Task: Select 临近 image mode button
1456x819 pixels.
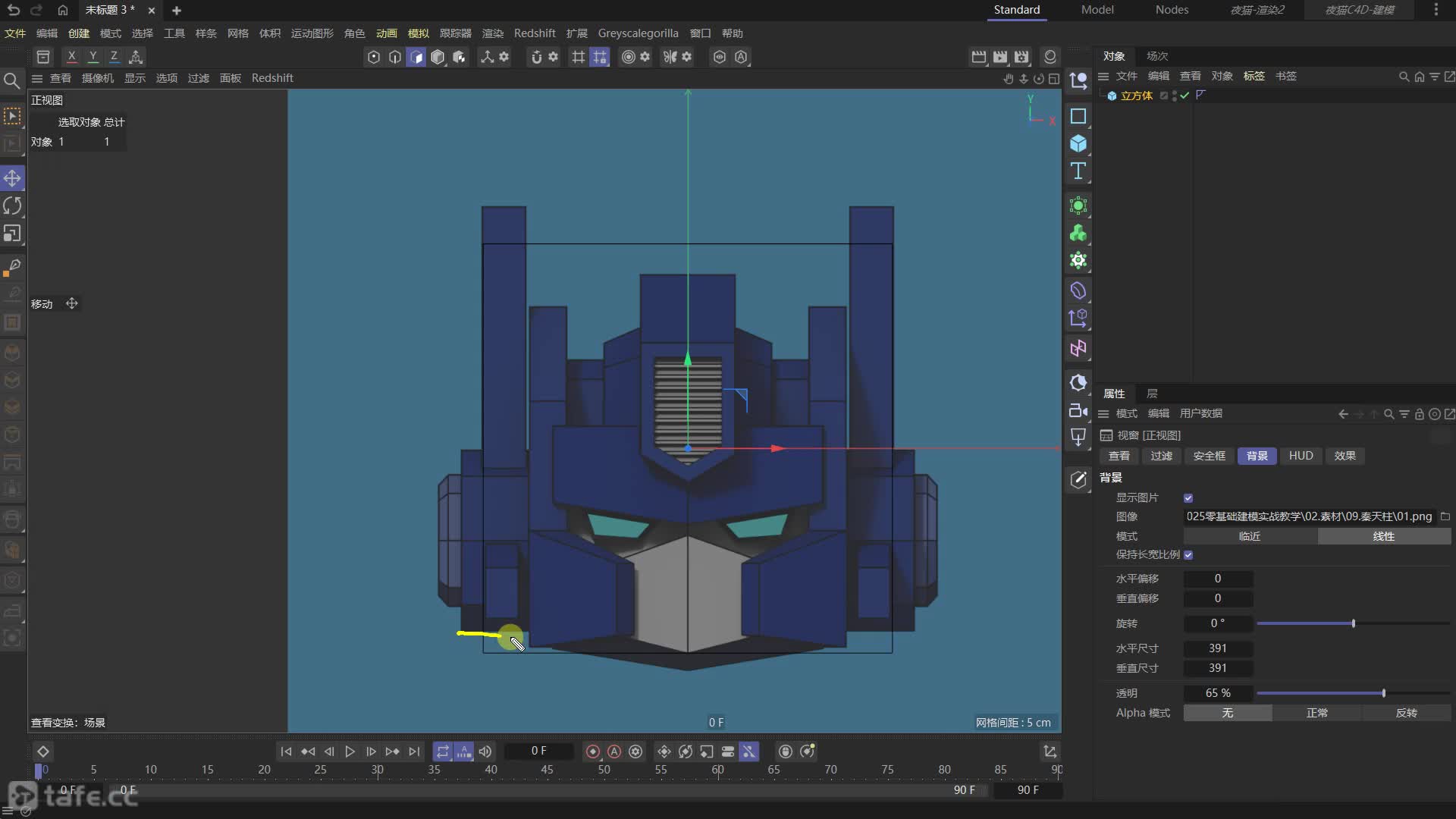Action: [x=1250, y=536]
